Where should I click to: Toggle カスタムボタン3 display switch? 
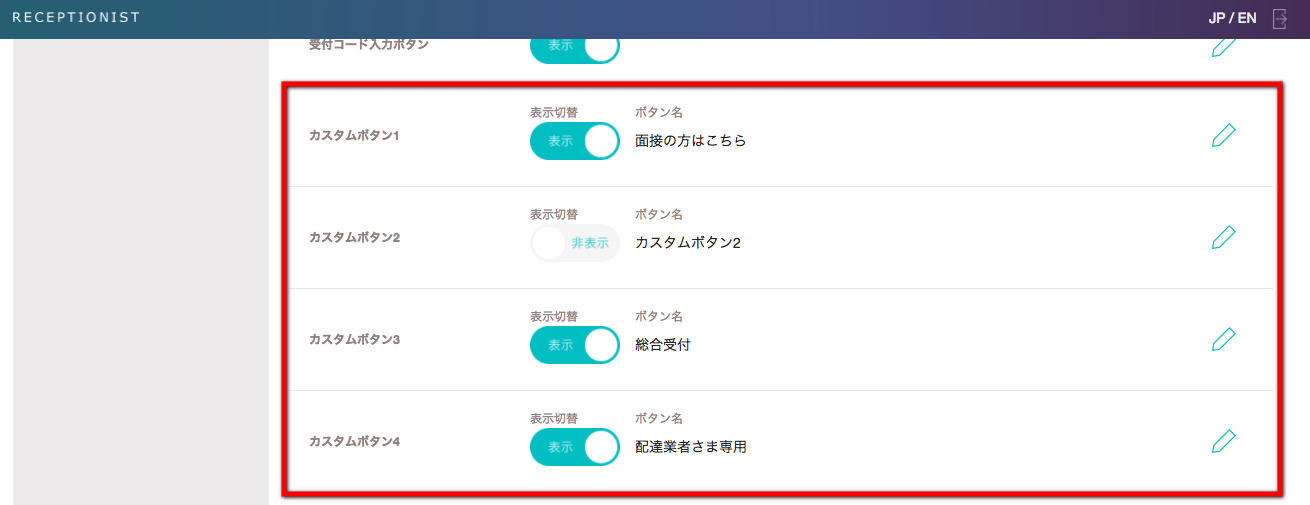(x=575, y=345)
